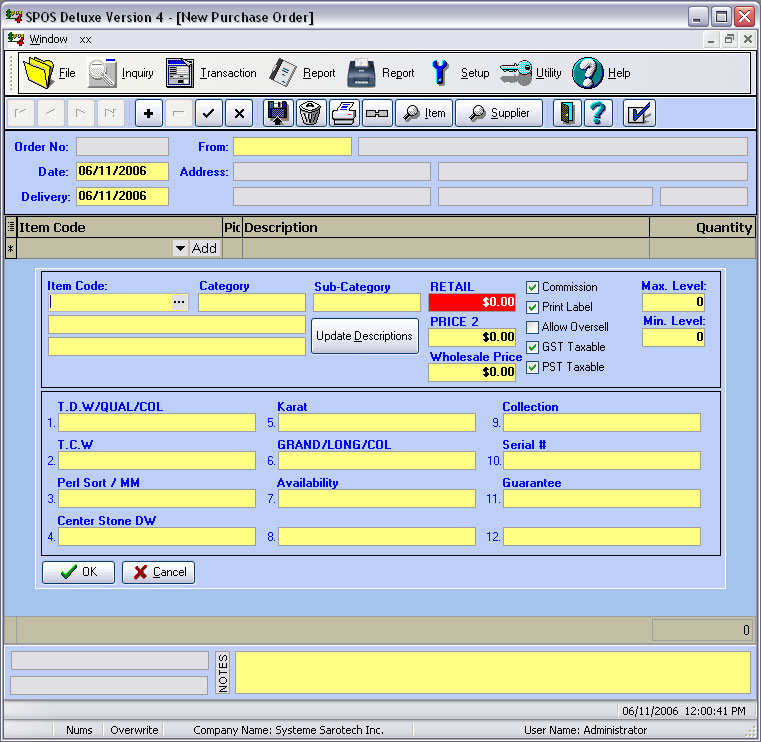Click the Availability field
Viewport: 761px width, 742px height.
click(x=377, y=498)
